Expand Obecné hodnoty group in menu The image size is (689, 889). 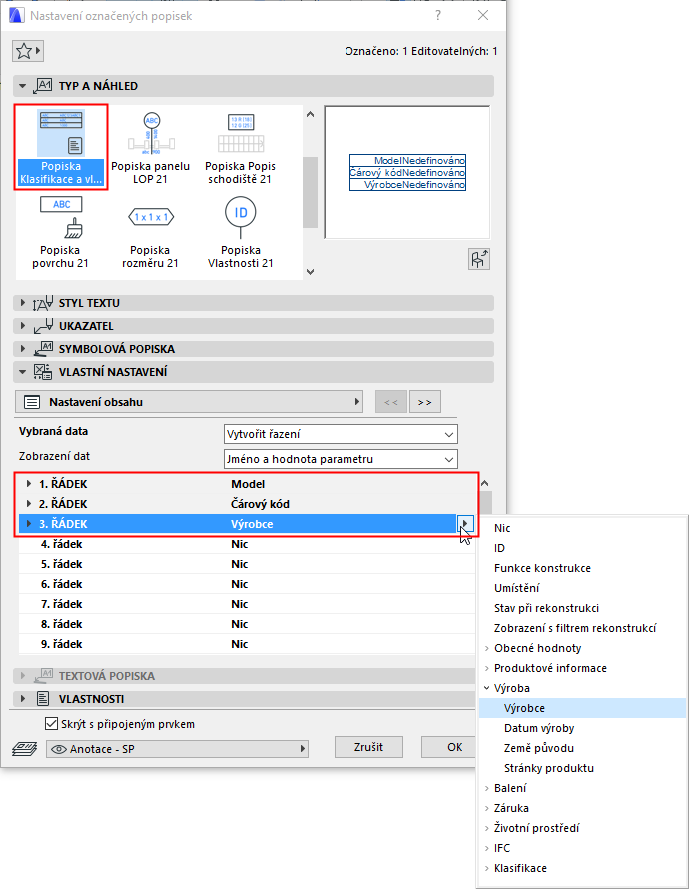click(487, 648)
